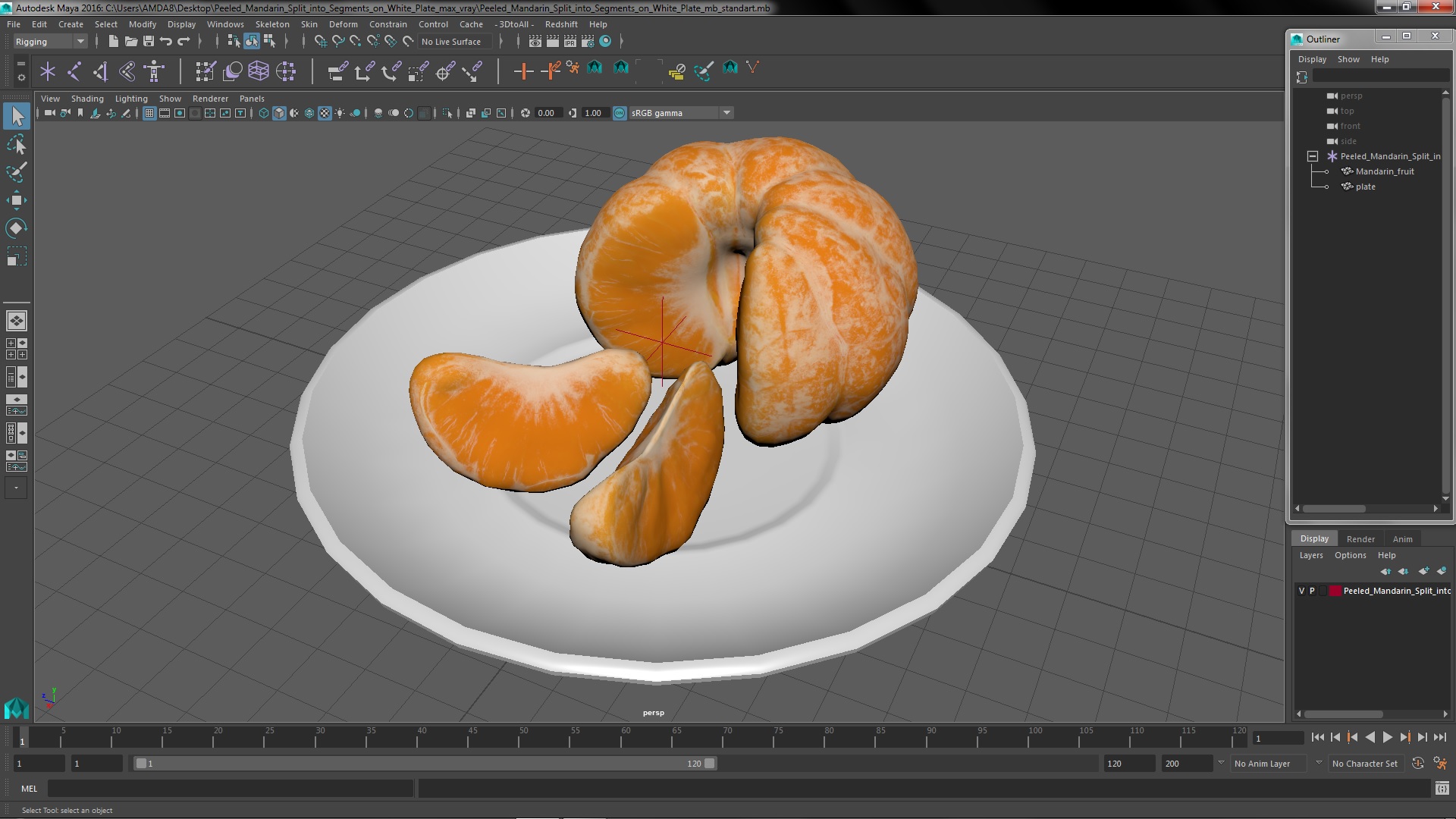This screenshot has width=1456, height=819.
Task: Click the IPR render icon
Action: [x=570, y=42]
